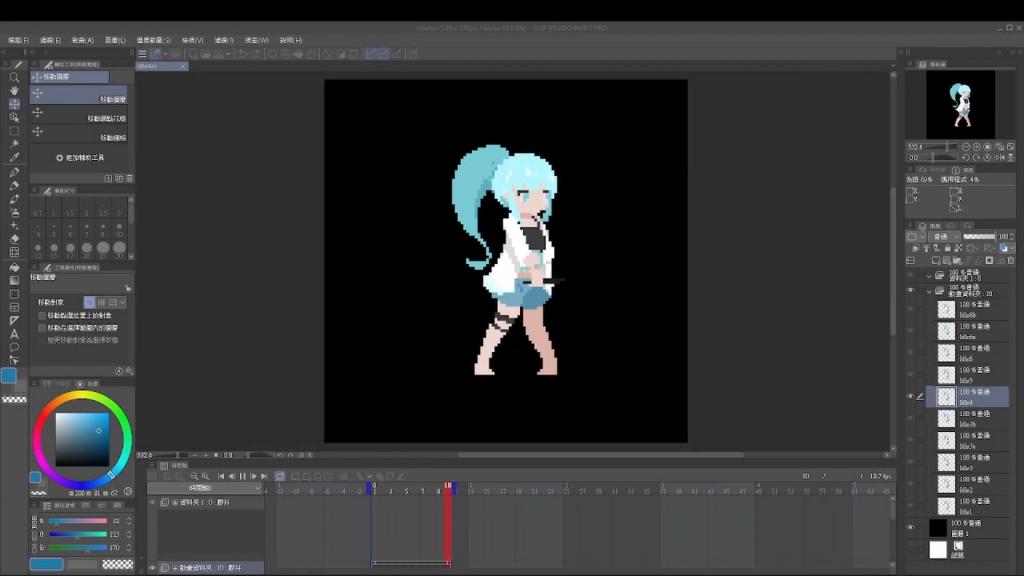Open the 視窗(W) menu
This screenshot has width=1024, height=576.
(257, 40)
